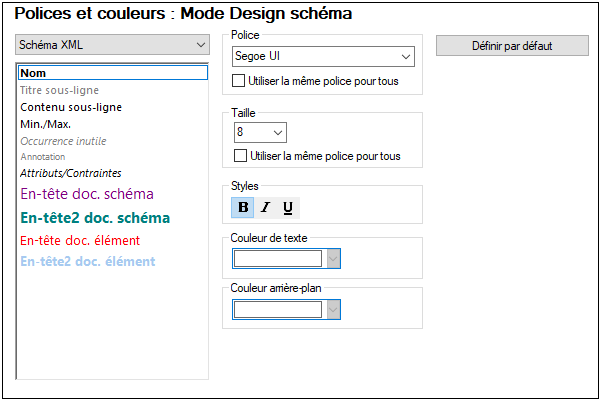This screenshot has width=601, height=401.
Task: Click the Définir par défaut button
Action: click(511, 46)
